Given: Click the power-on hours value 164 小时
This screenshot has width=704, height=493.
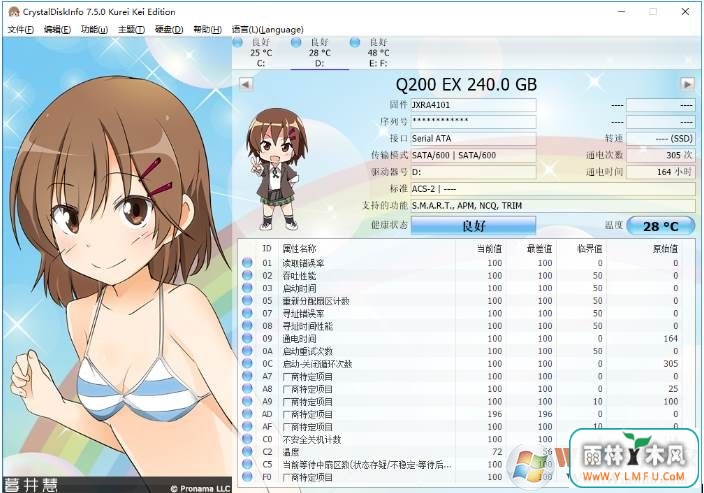Looking at the screenshot, I should tap(660, 172).
